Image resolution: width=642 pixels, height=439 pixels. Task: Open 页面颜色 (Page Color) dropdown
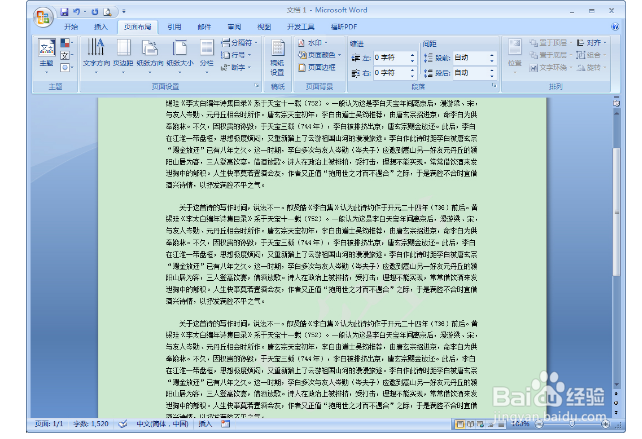pyautogui.click(x=319, y=55)
